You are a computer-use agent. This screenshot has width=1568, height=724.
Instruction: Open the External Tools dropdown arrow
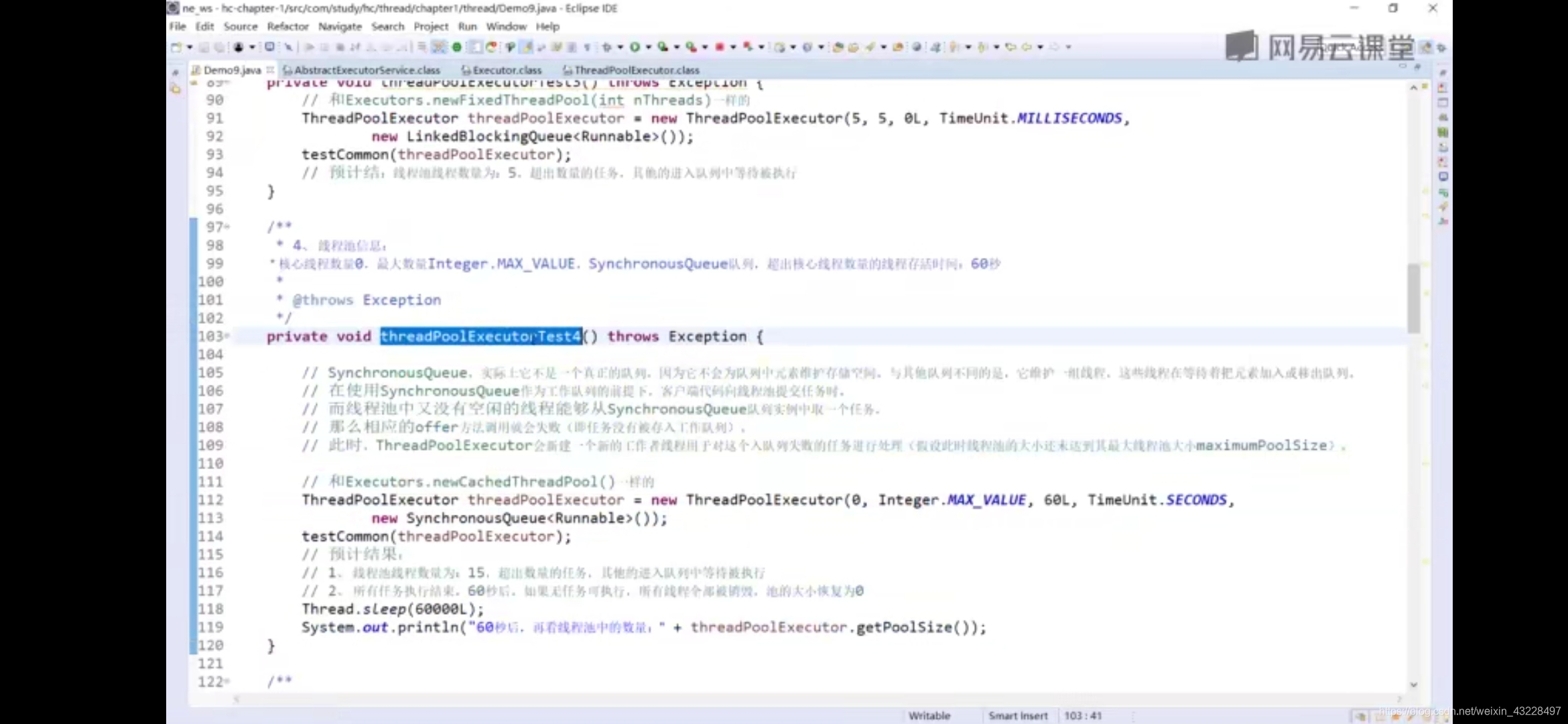click(x=705, y=47)
